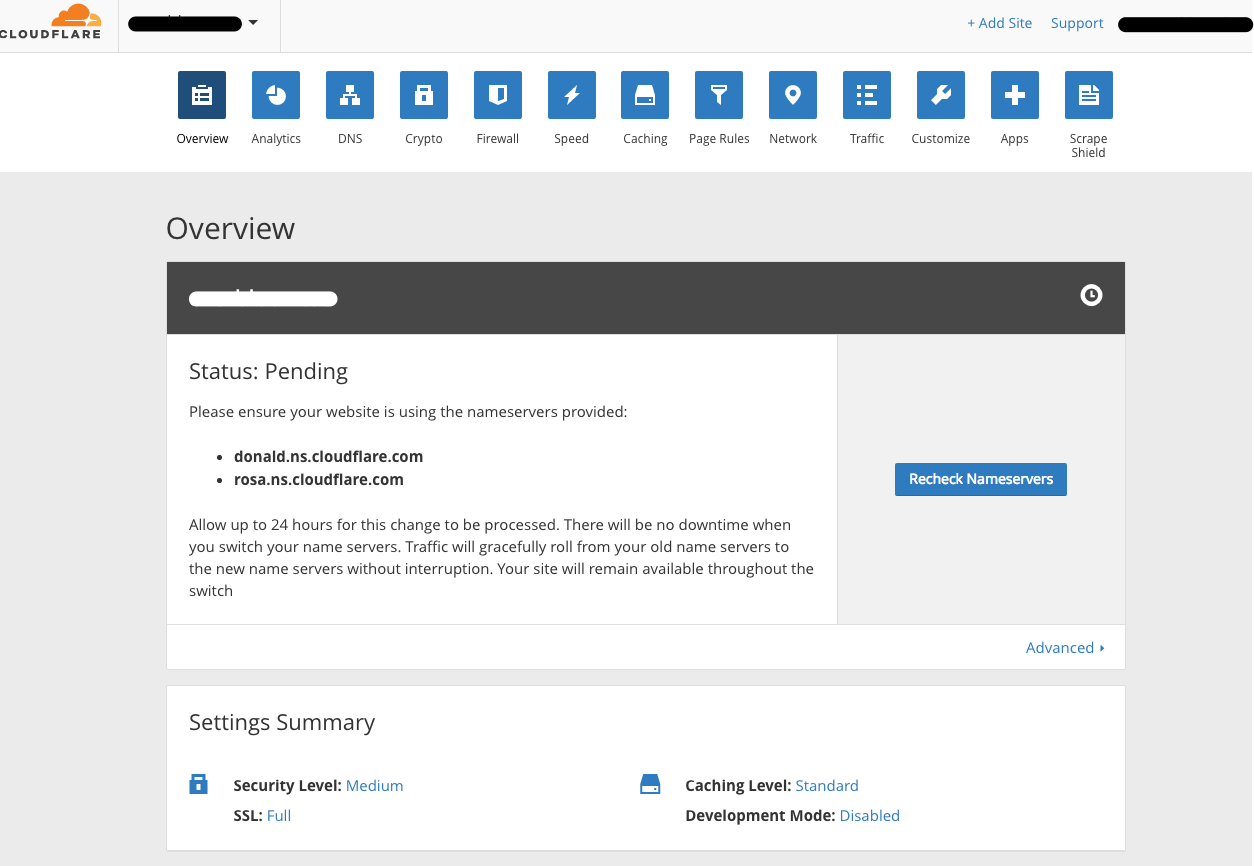Open the Analytics pie chart icon

[276, 95]
